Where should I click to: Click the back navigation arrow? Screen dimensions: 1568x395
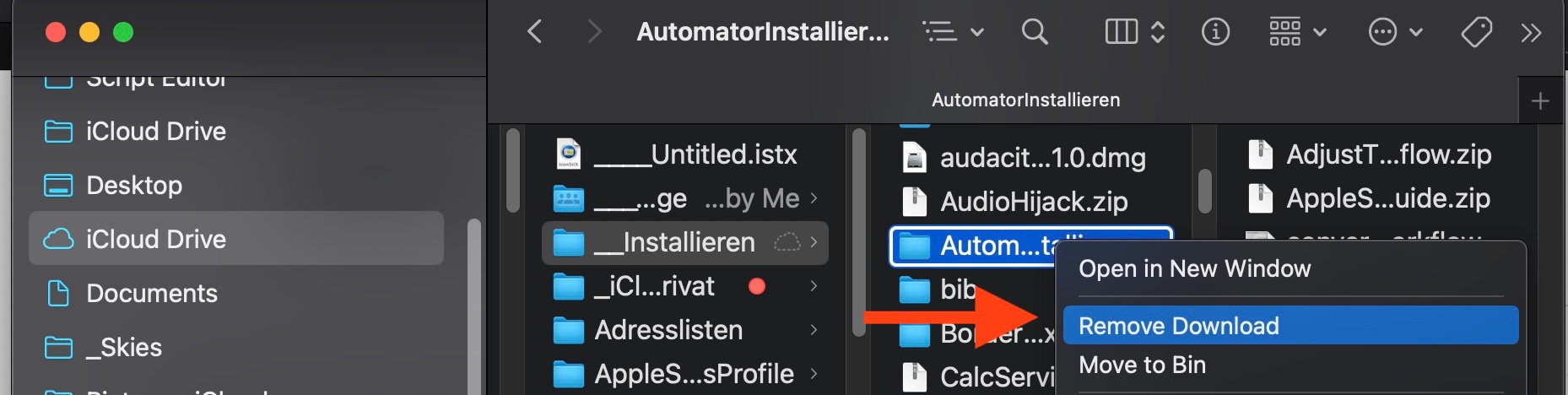click(x=534, y=32)
